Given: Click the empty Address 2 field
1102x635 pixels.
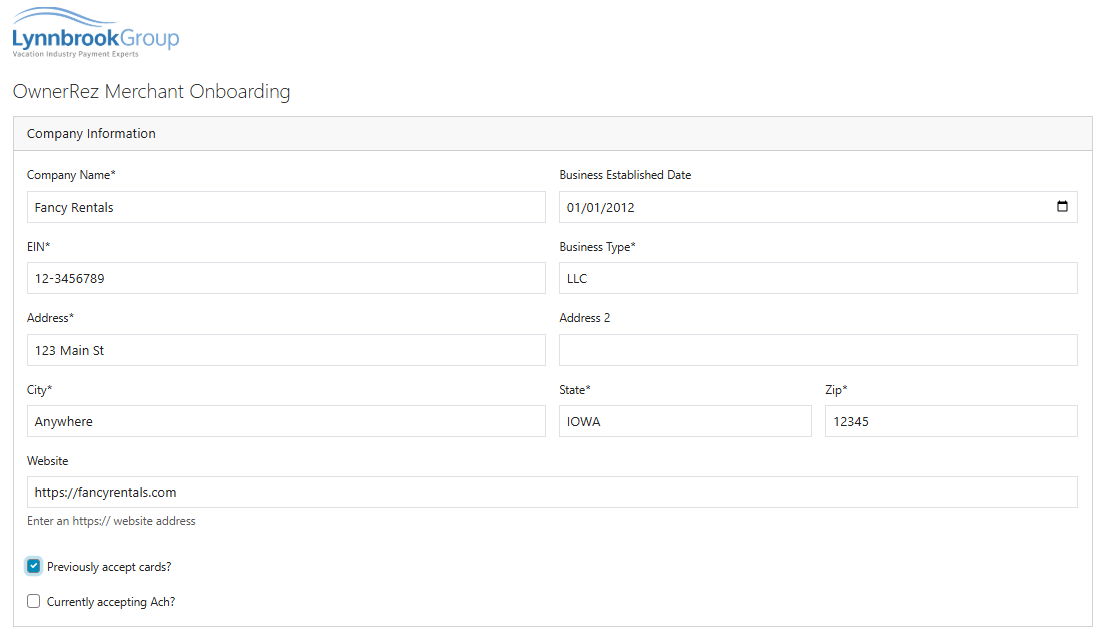Looking at the screenshot, I should [x=818, y=350].
